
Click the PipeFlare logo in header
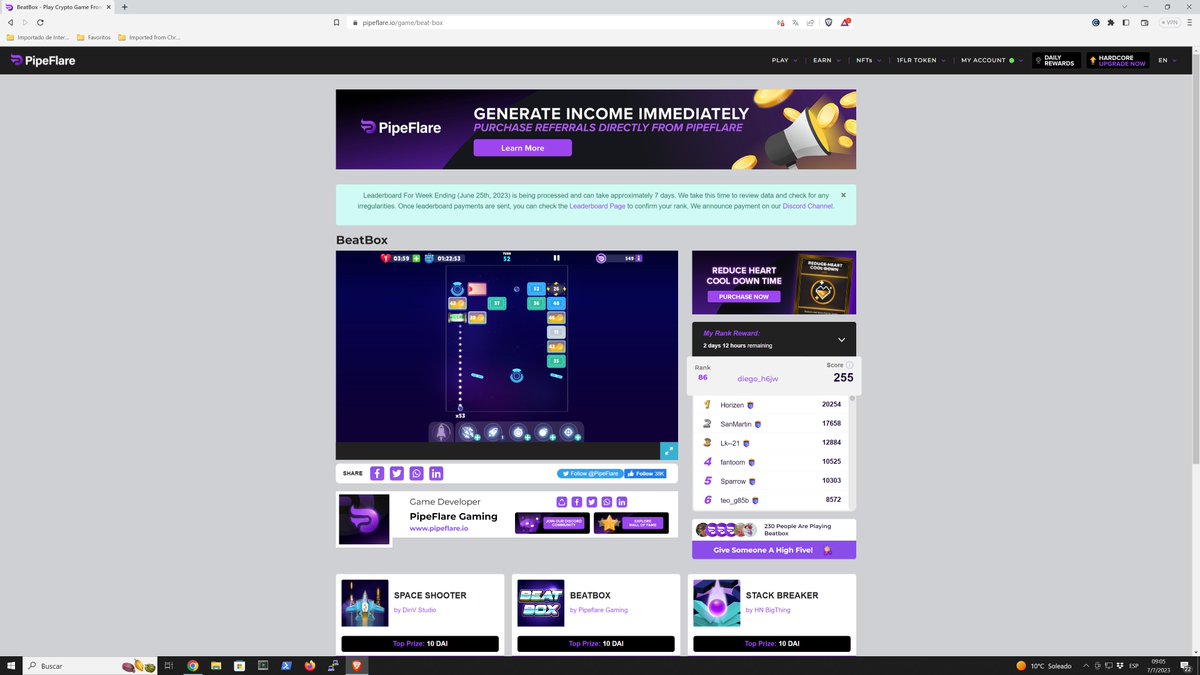(43, 60)
